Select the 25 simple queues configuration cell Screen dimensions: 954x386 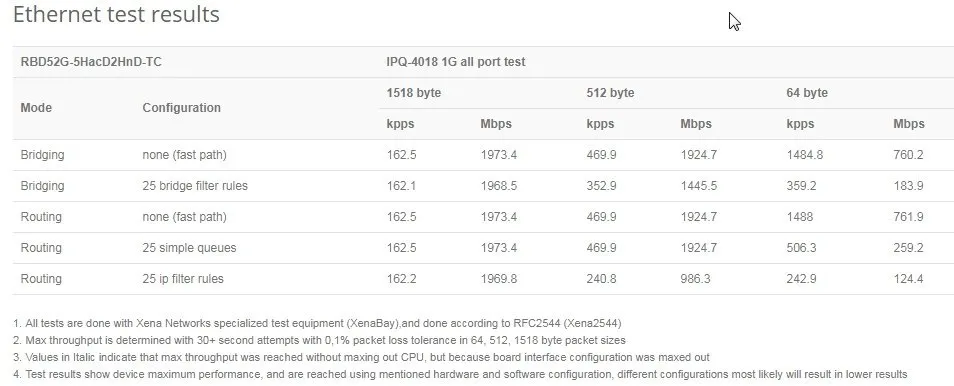coord(189,248)
